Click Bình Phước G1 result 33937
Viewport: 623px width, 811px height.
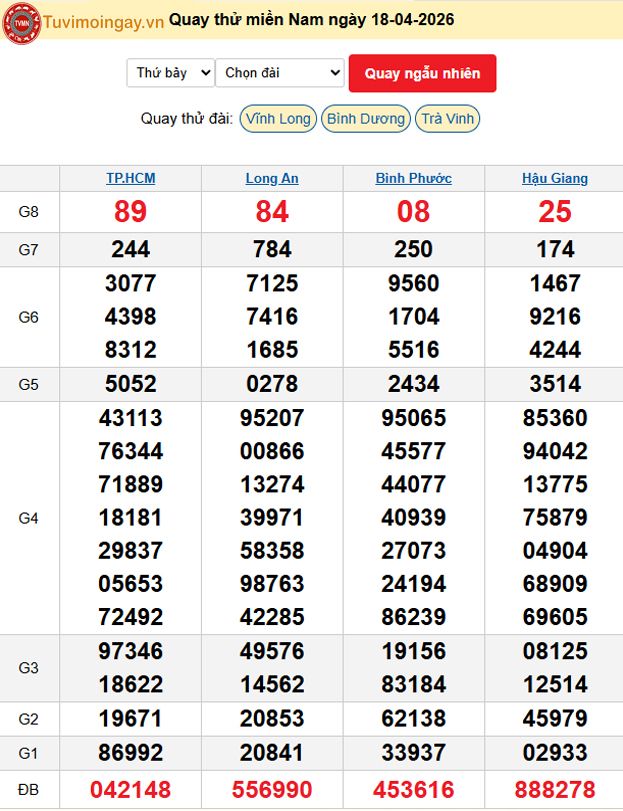pyautogui.click(x=413, y=752)
